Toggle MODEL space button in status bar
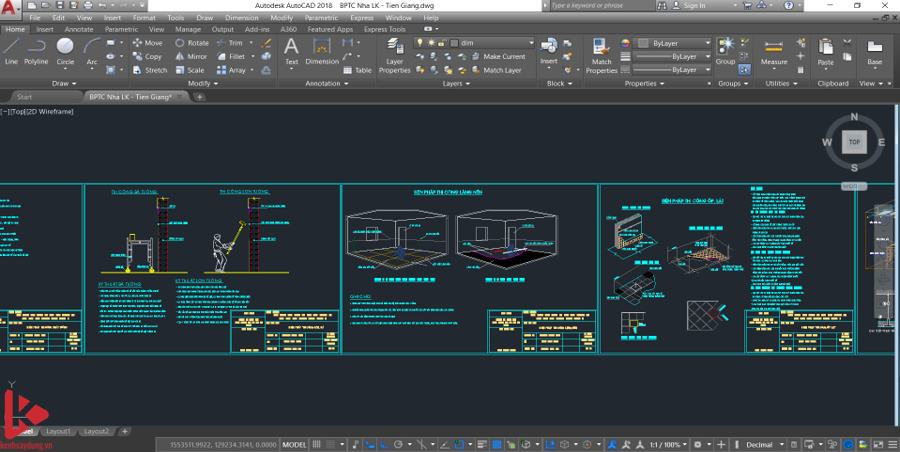Screen dimensions: 900x452 (295, 444)
